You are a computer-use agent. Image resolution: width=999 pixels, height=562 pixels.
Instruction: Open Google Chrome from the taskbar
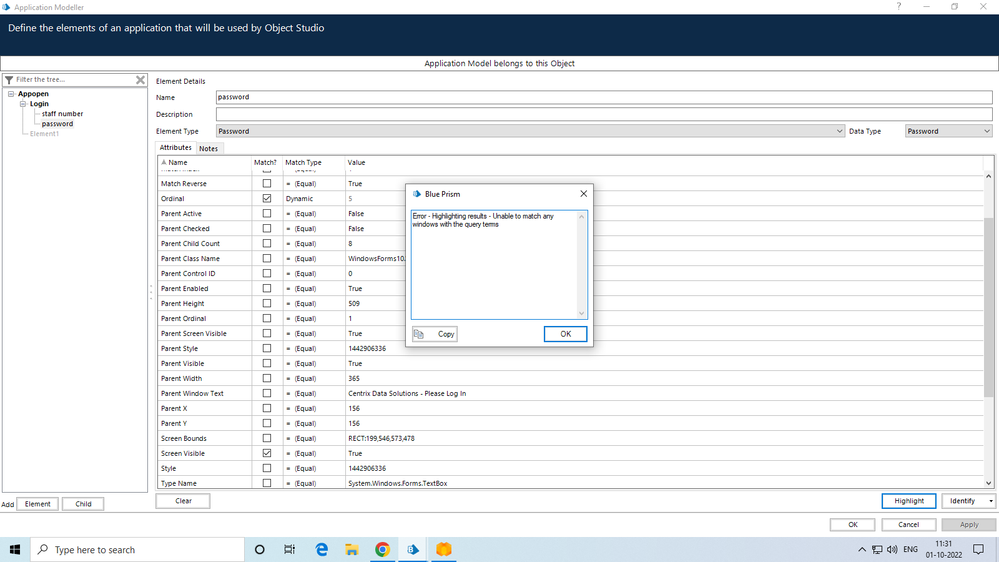point(382,549)
